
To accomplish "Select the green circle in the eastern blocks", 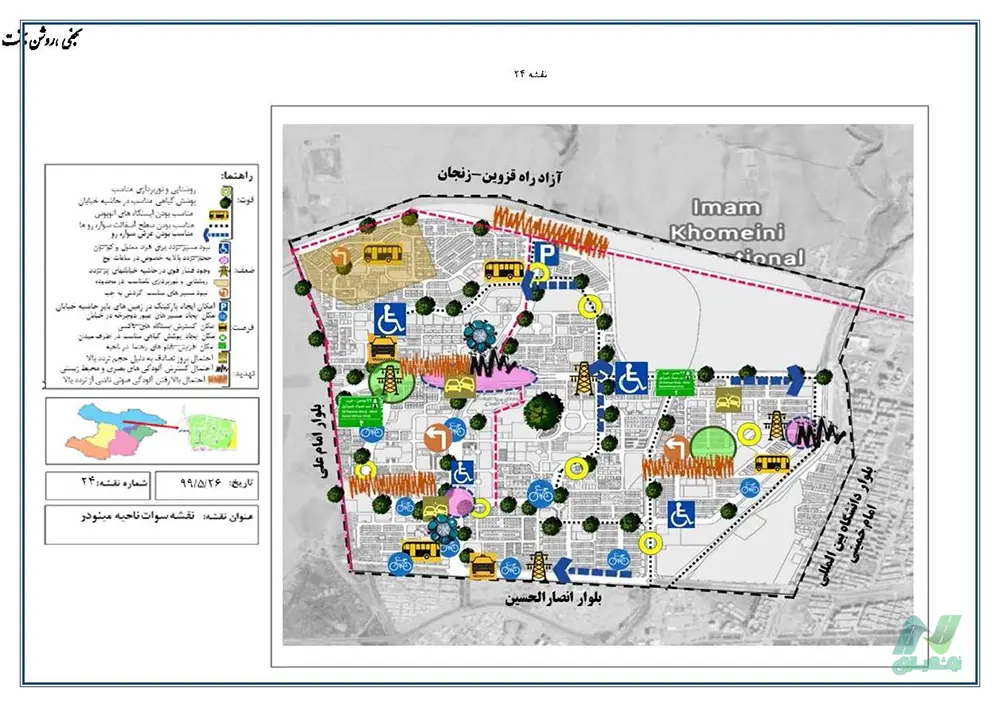I will (x=713, y=448).
